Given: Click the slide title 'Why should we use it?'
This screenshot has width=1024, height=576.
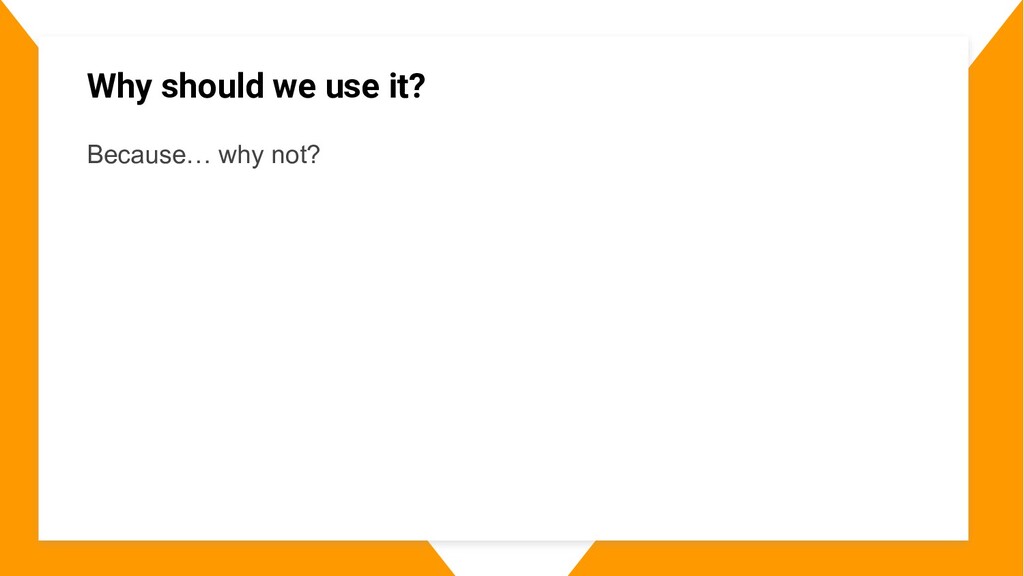Looking at the screenshot, I should 255,86.
